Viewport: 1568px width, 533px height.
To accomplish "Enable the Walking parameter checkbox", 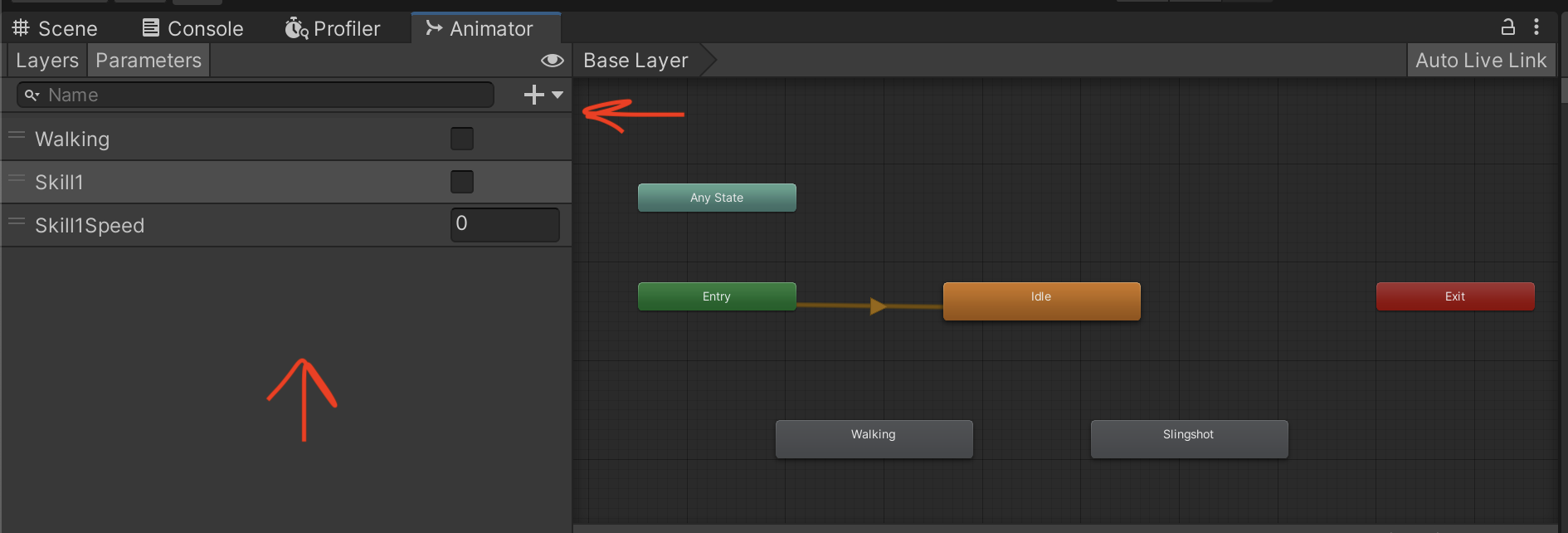I will pos(462,139).
